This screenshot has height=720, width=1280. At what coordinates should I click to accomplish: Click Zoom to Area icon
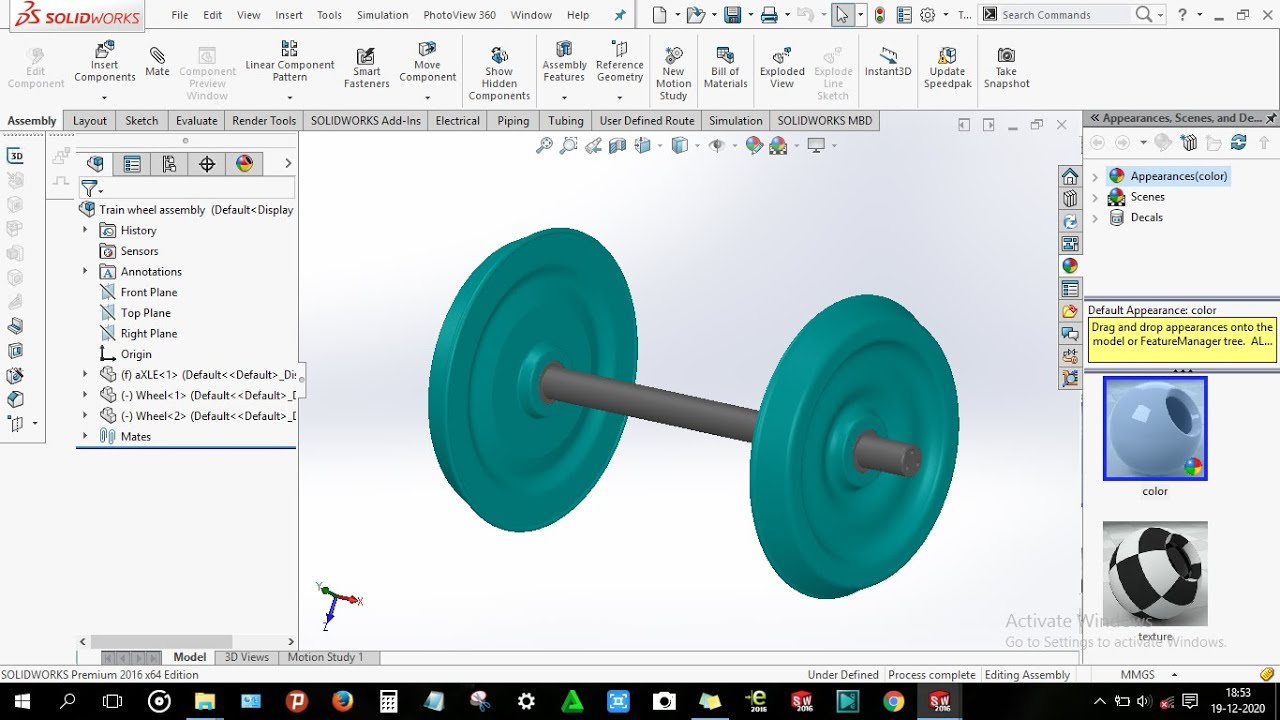point(569,146)
